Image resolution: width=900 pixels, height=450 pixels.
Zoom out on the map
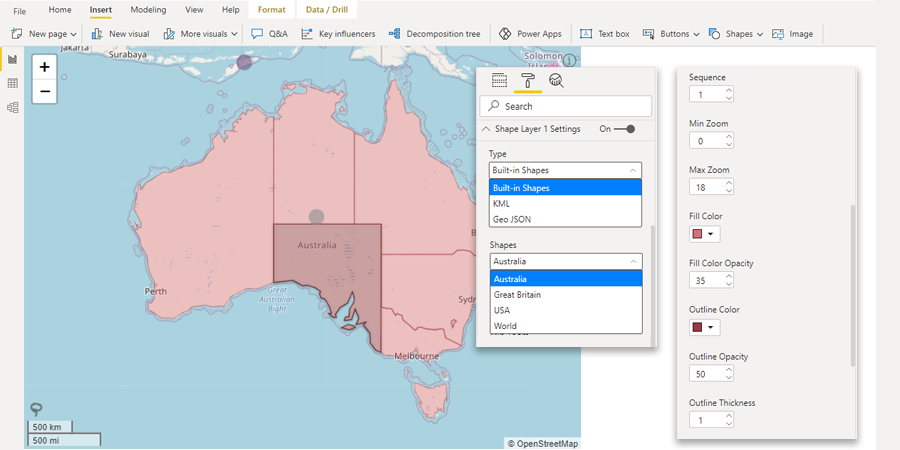click(x=44, y=91)
